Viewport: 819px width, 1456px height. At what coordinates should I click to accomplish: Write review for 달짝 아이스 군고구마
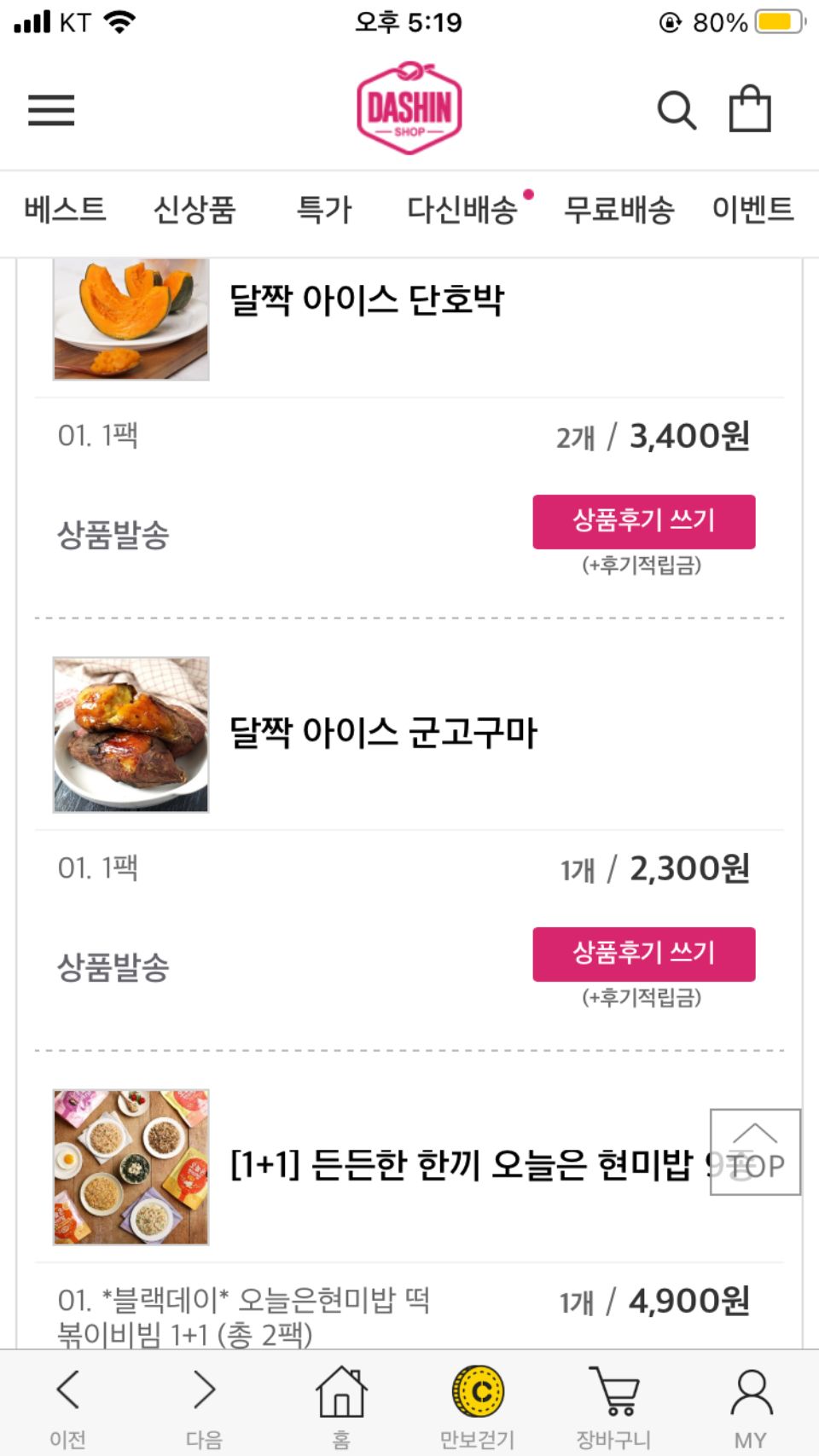click(644, 954)
